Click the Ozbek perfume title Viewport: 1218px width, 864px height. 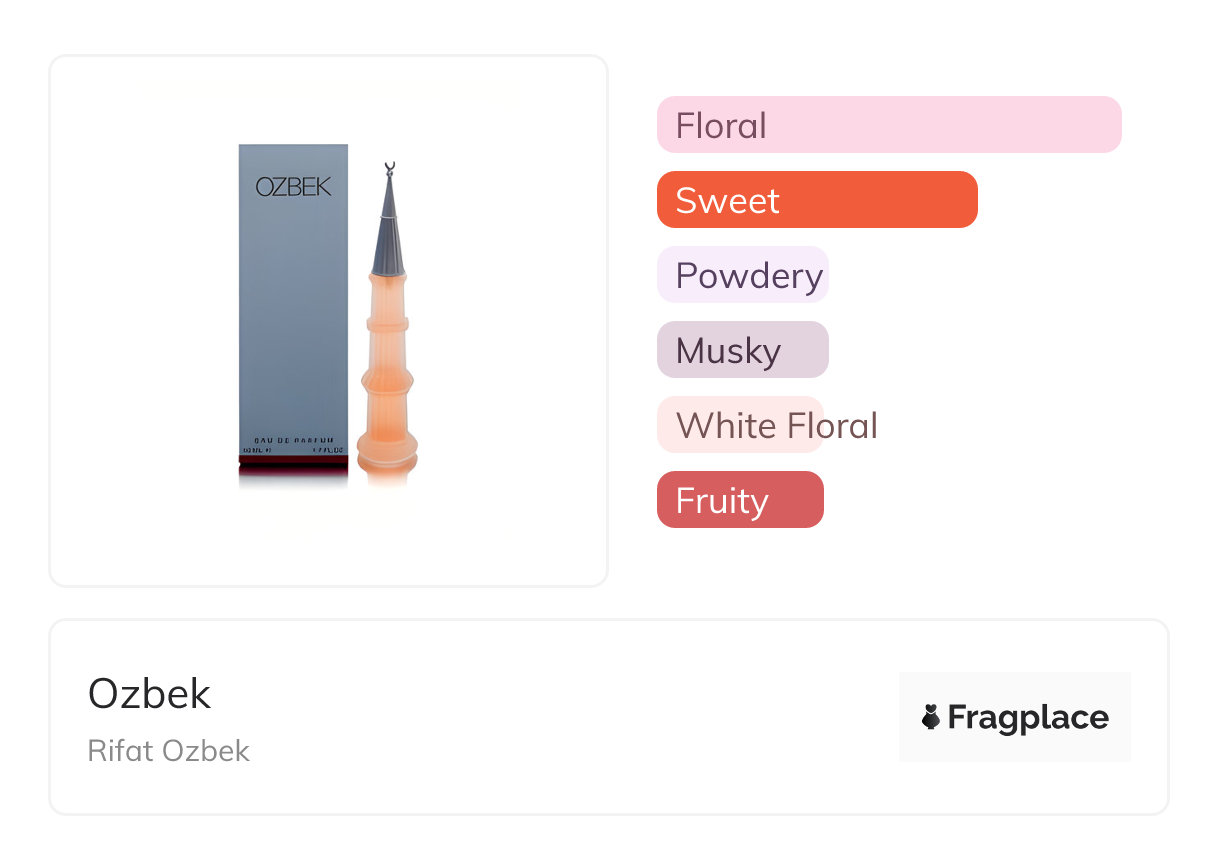click(150, 694)
